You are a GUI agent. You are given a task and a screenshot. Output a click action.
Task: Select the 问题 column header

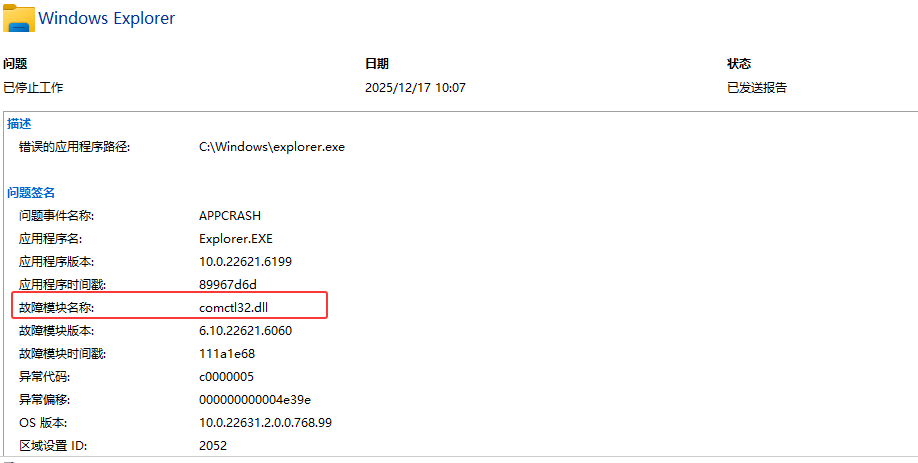point(16,64)
